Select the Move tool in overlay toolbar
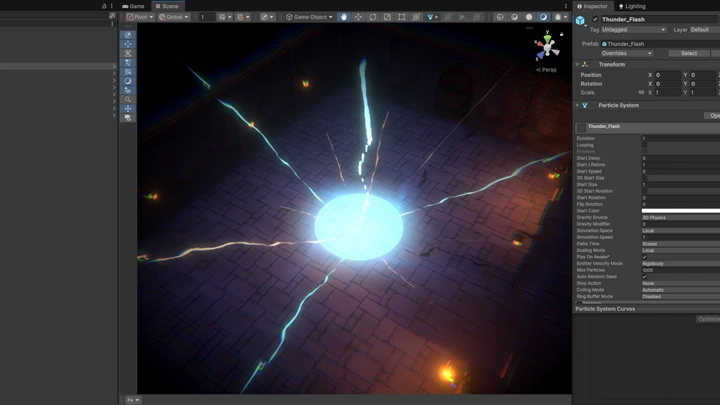 [x=128, y=44]
